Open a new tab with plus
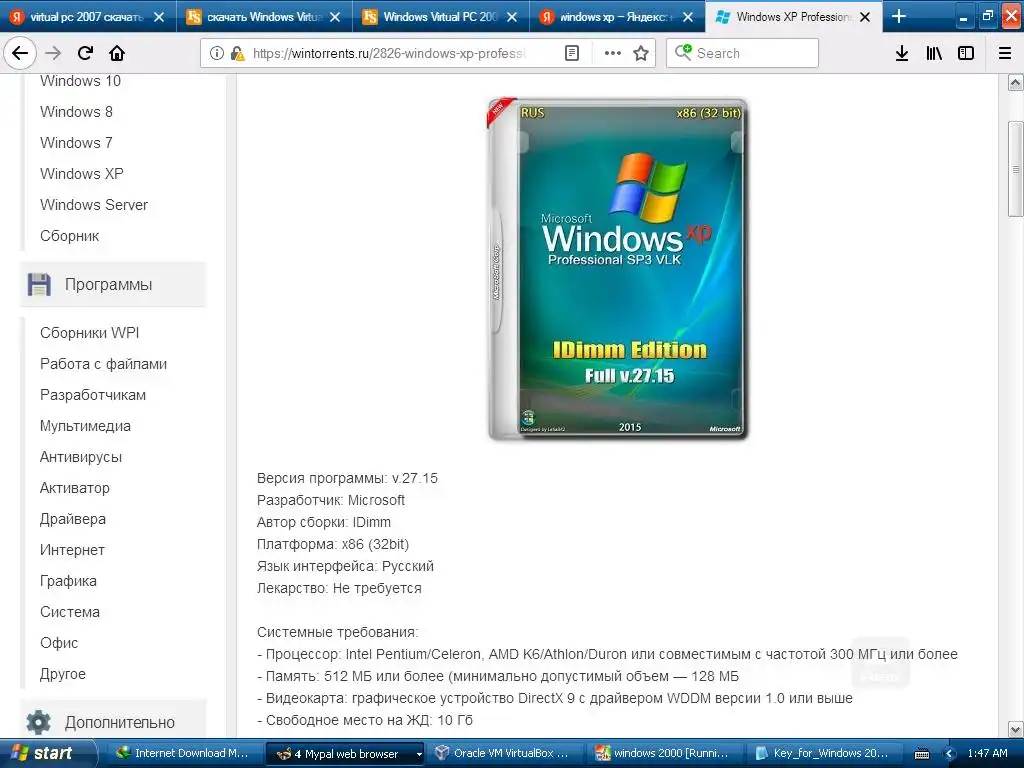1024x768 pixels. 899,16
